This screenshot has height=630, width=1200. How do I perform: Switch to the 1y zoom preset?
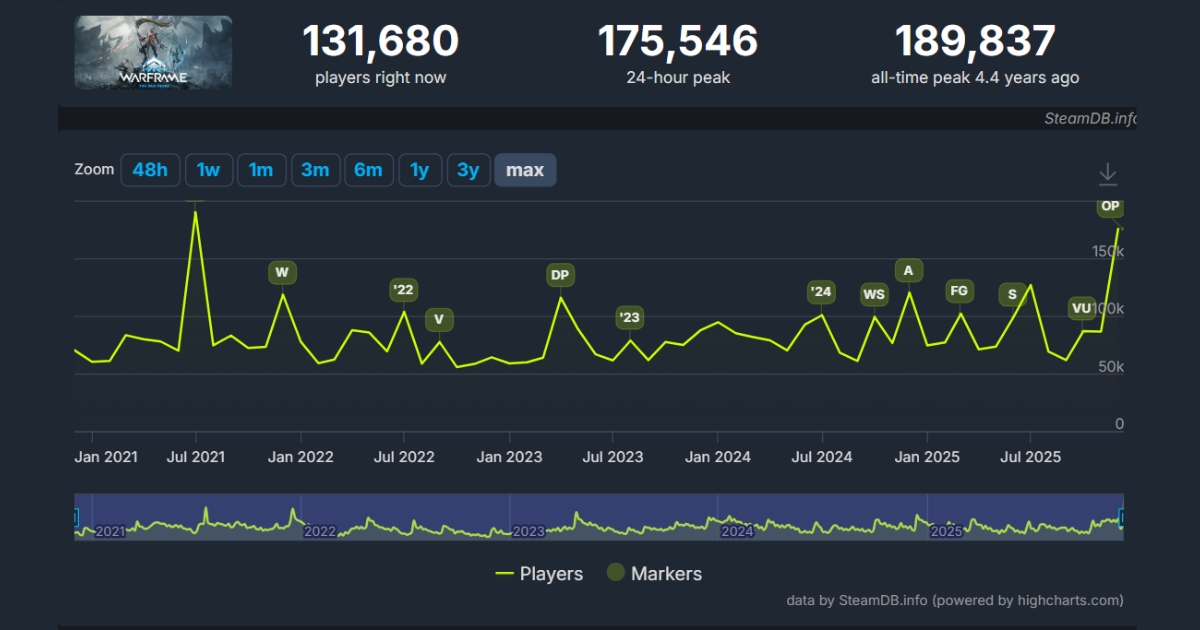[420, 170]
